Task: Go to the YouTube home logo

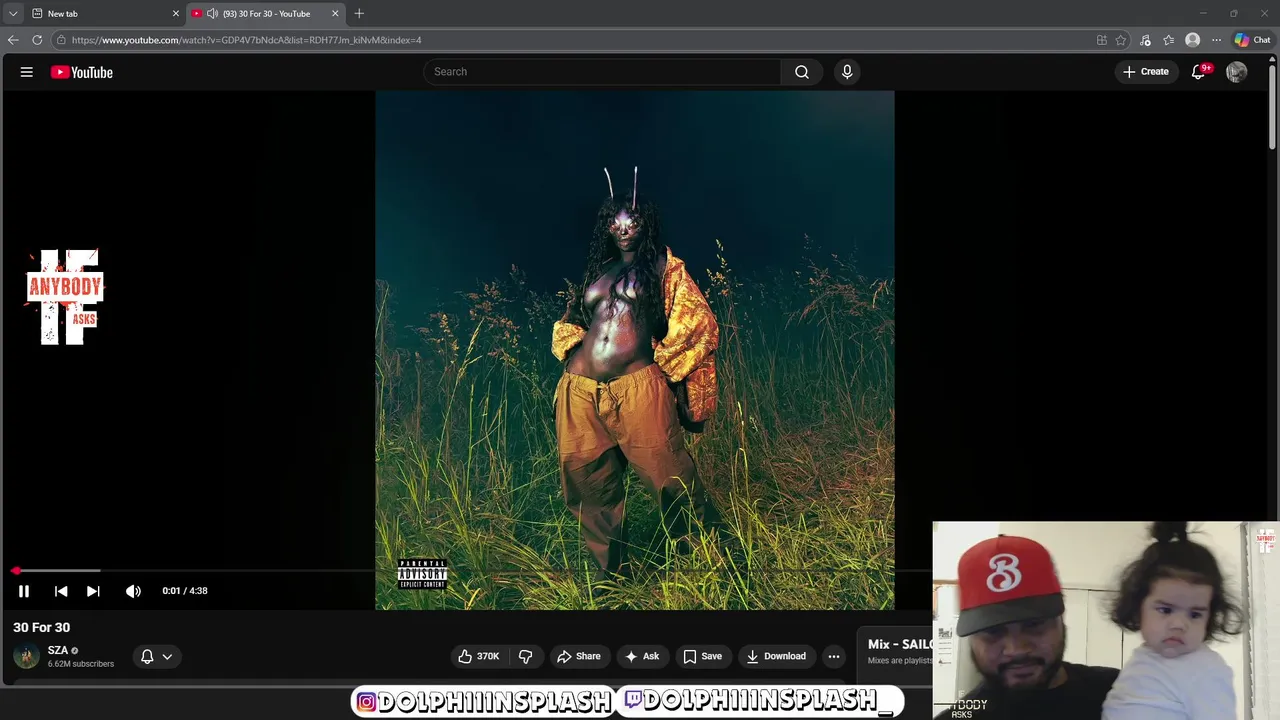Action: tap(82, 72)
